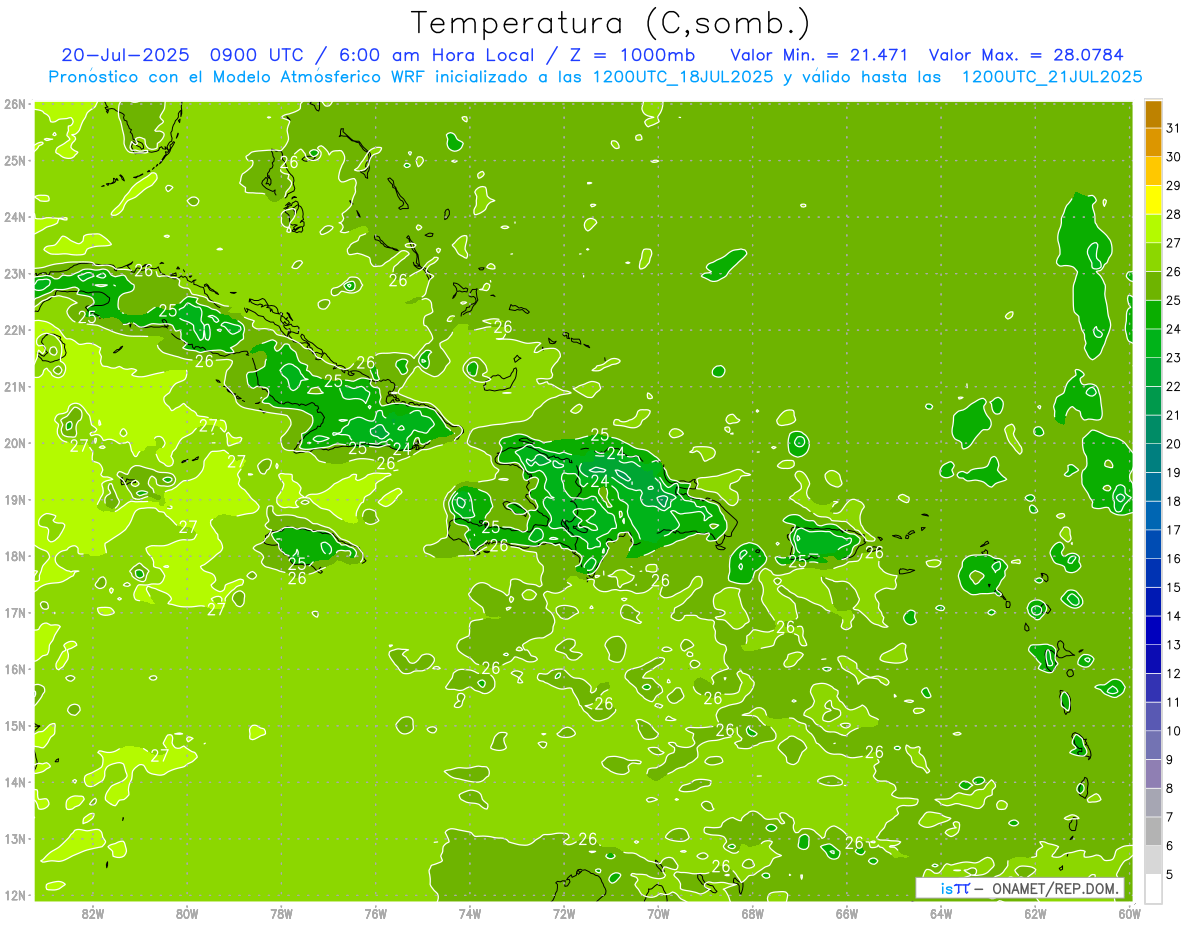
Task: Click the '60W' longitude axis label
Action: point(1129,913)
